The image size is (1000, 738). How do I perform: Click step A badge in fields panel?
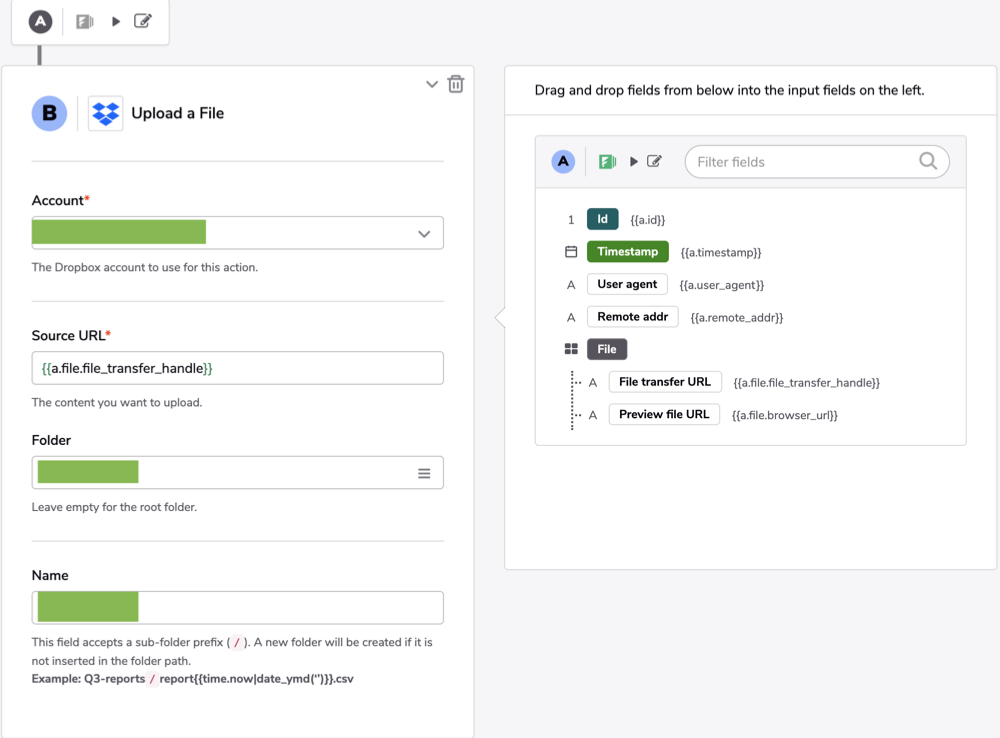point(563,161)
